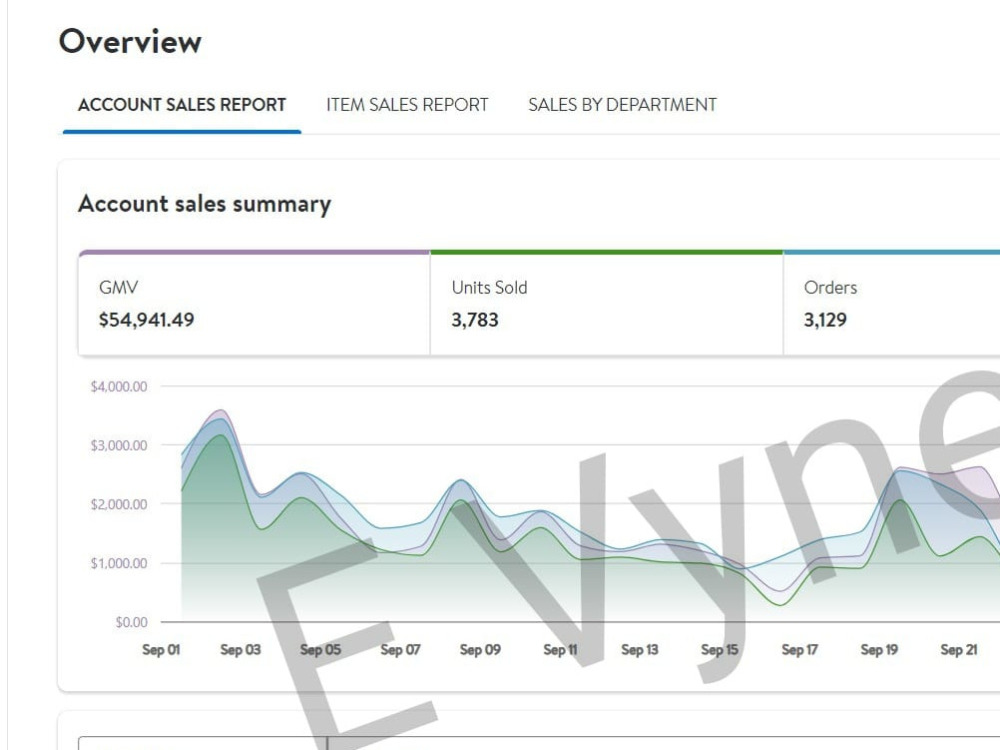This screenshot has height=750, width=1000.
Task: Click the Sep 03 peak on the chart
Action: pos(221,412)
